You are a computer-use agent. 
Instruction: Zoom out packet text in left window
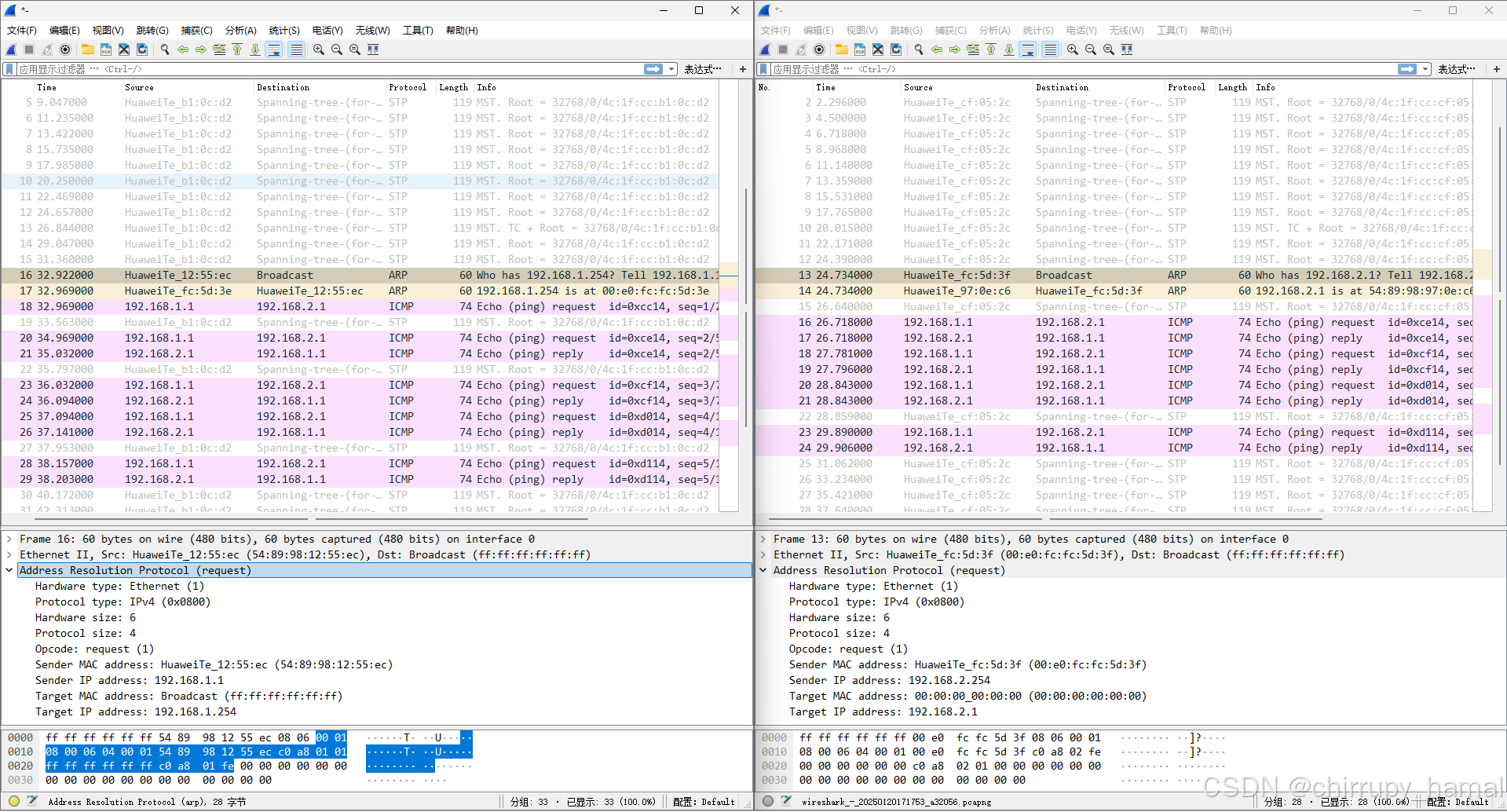[337, 49]
